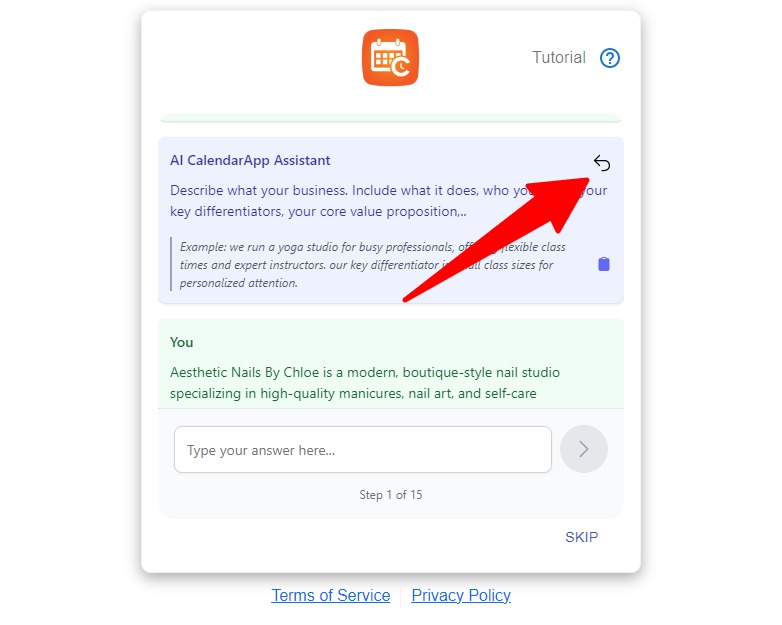Click the blank area beside the SKIP button

point(349,537)
